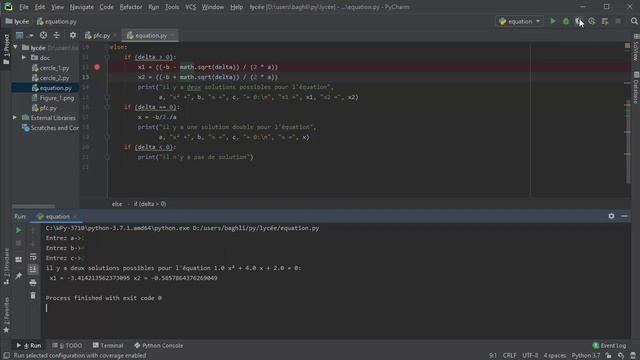This screenshot has width=640, height=360.
Task: Open the Structure side panel
Action: 6,266
